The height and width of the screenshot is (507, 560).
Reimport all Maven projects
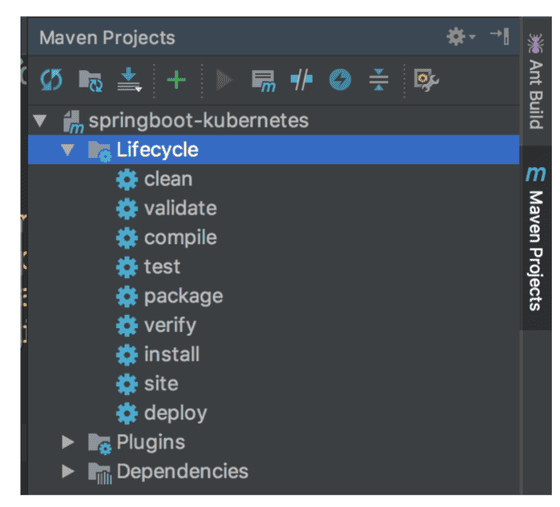click(51, 80)
